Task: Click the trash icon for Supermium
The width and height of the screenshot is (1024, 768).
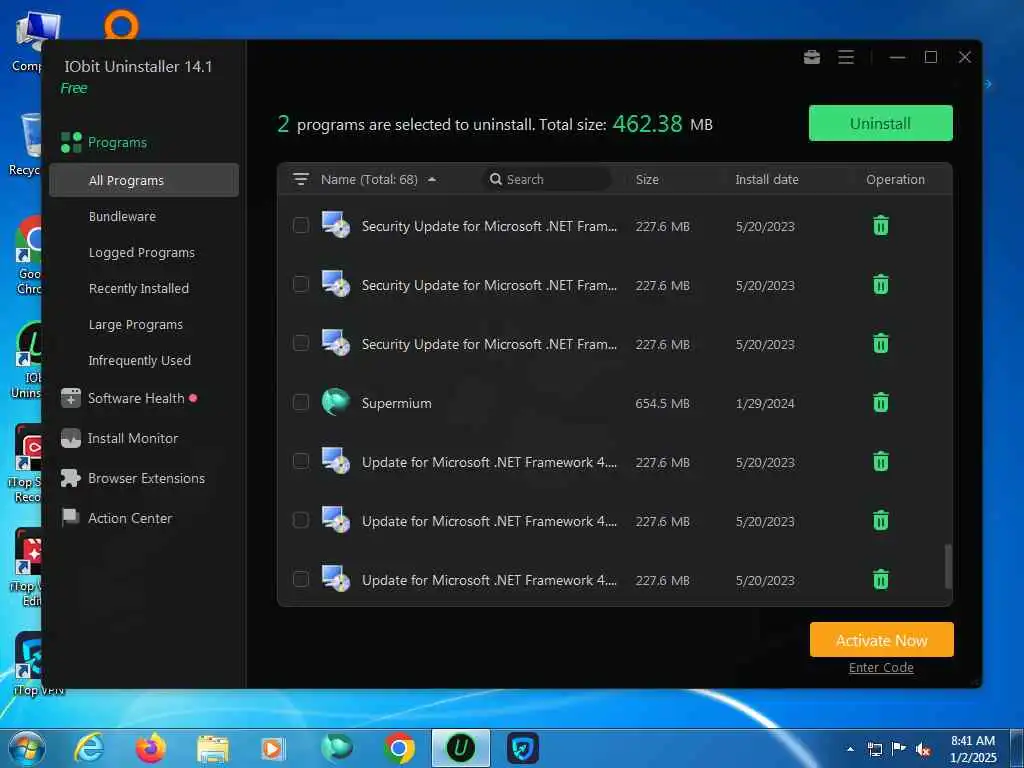Action: pyautogui.click(x=881, y=402)
